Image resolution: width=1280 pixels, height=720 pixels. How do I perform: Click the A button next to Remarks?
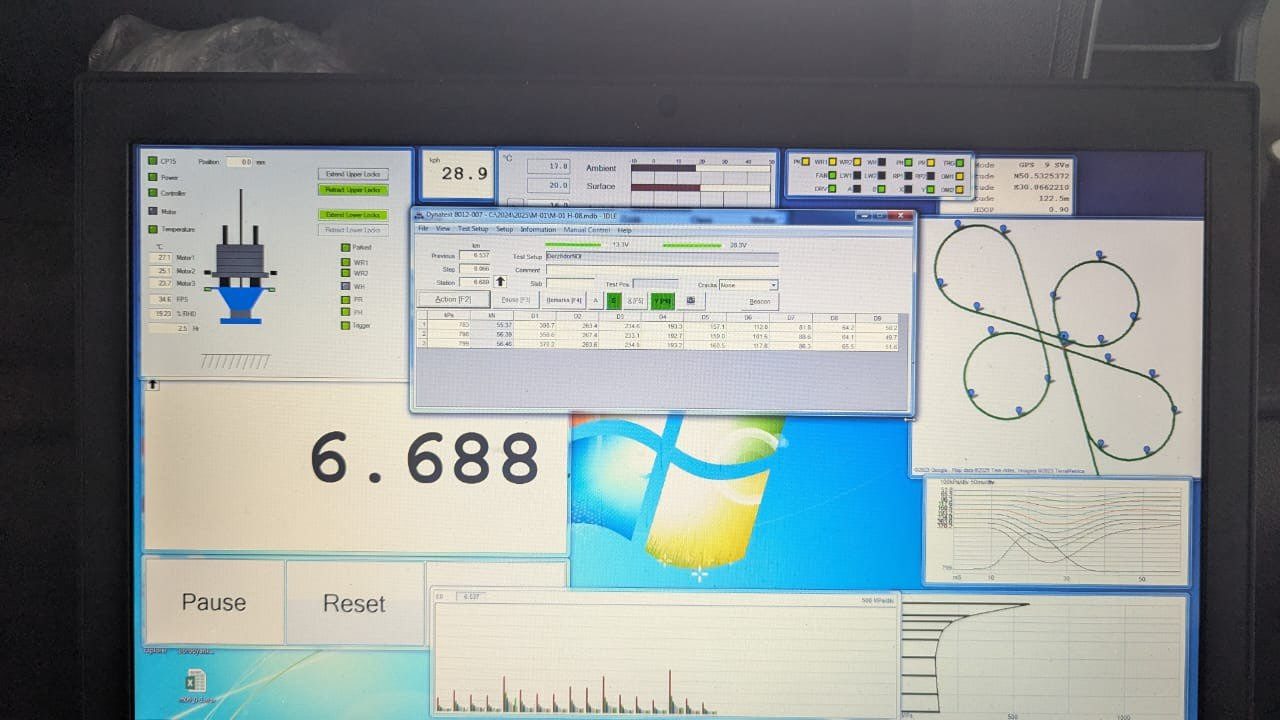(596, 300)
